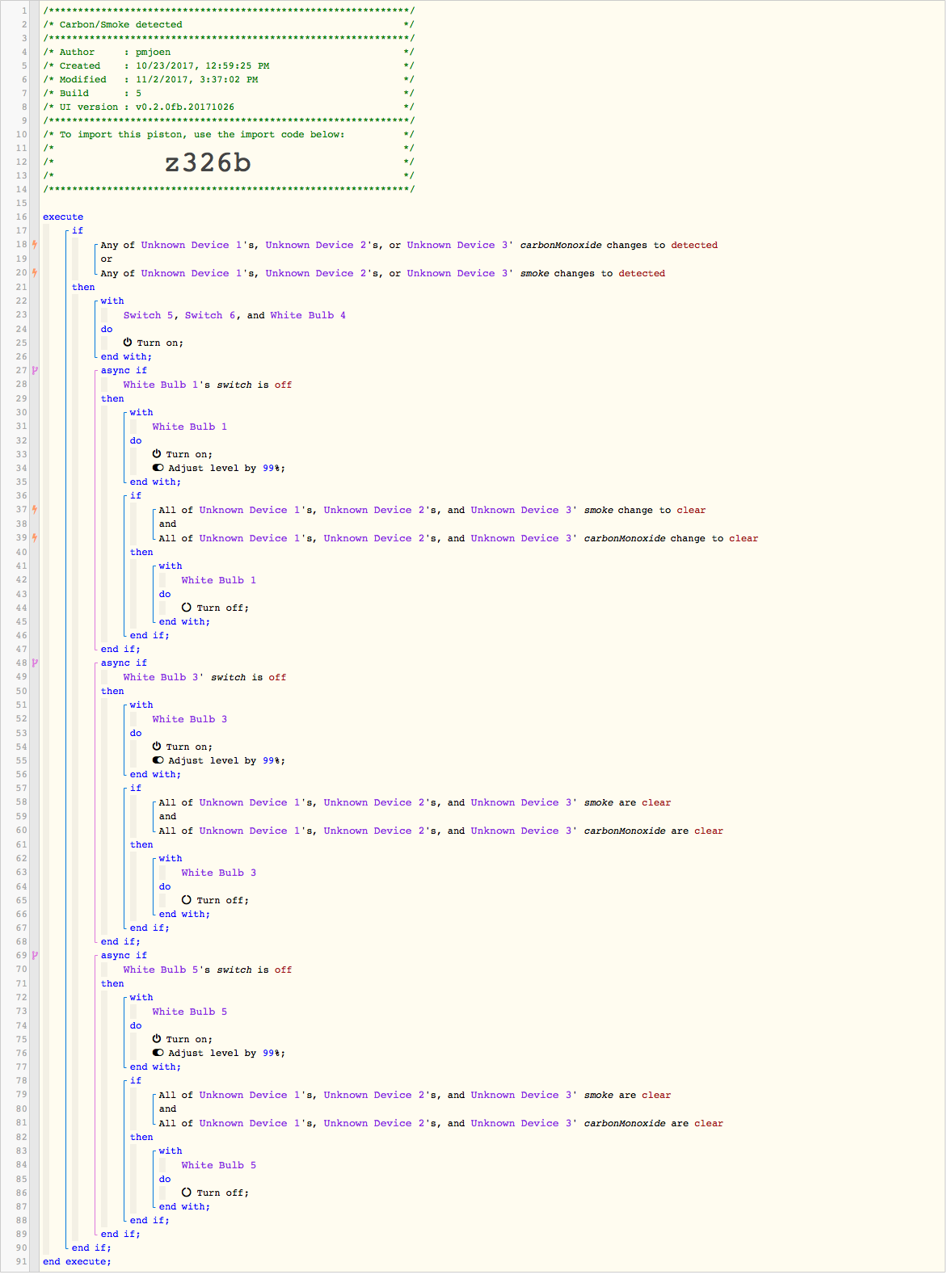Select 'Switch 5, Switch 6, and White Bulb 4'
The width and height of the screenshot is (952, 1279).
pyautogui.click(x=234, y=315)
